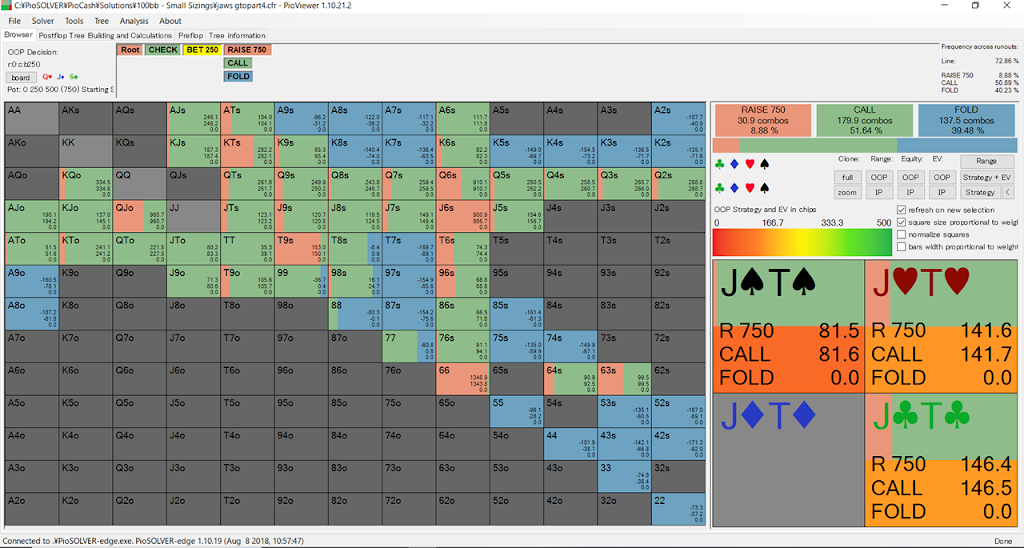Enable normalize squares checkbox
1024x548 pixels.
point(901,234)
